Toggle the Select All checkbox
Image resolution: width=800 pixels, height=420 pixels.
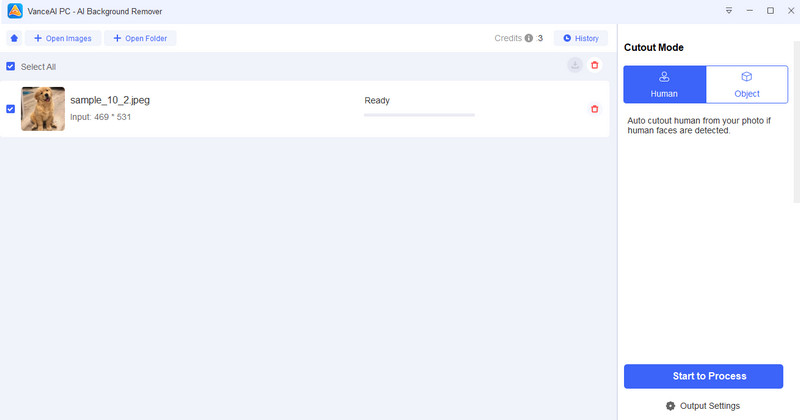11,66
